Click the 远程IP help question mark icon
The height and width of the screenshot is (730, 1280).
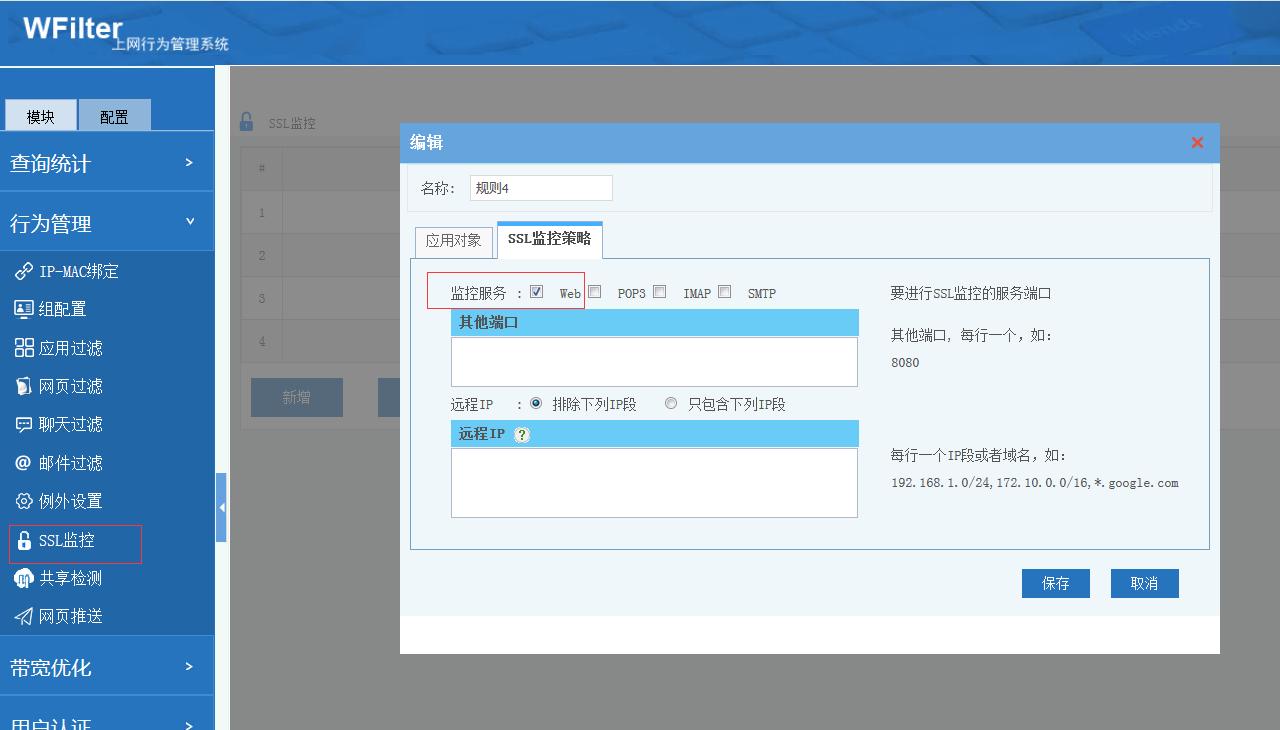point(520,433)
